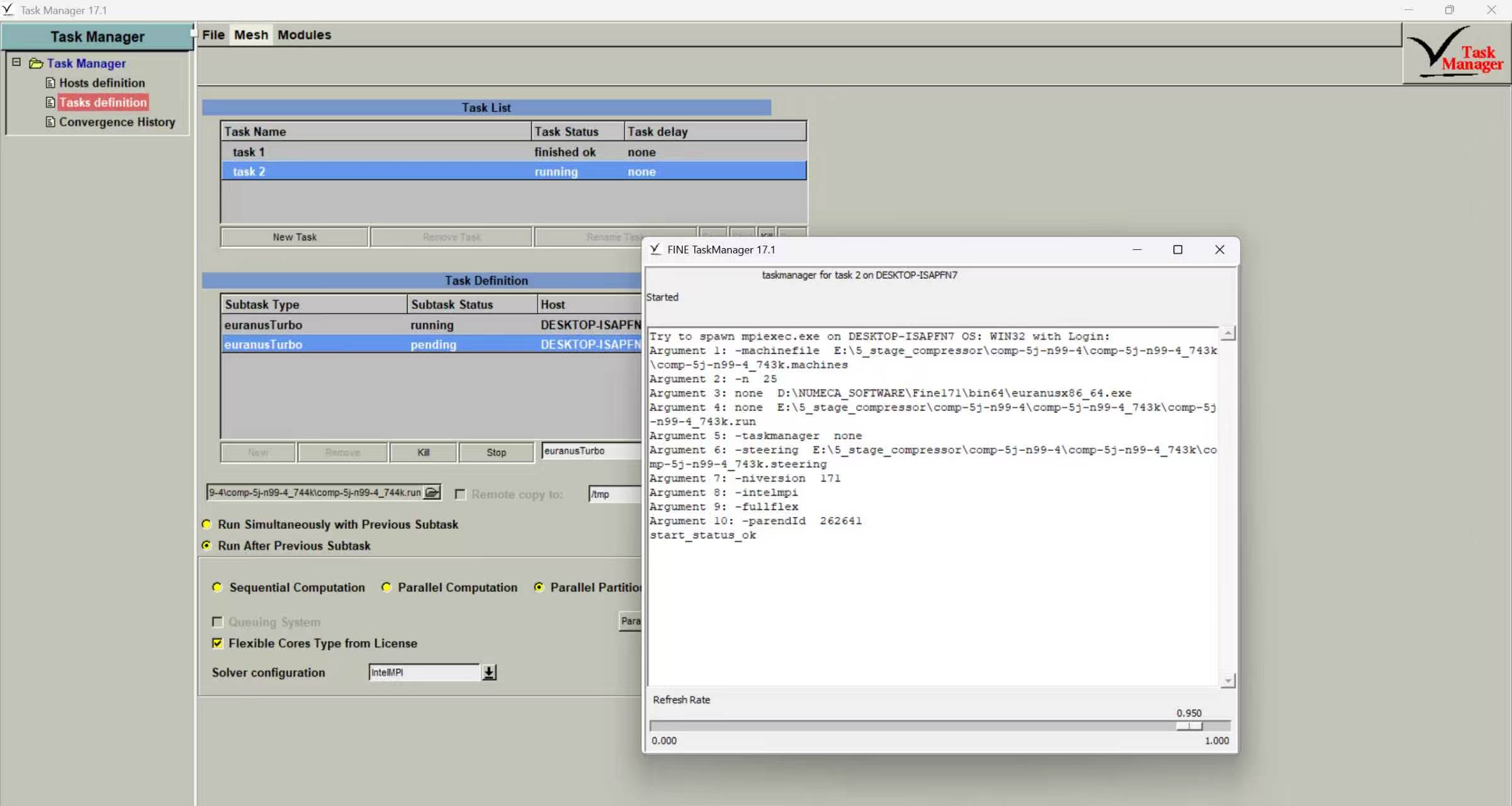Click the FINE TaskManager 17.1 dialog title icon
Viewport: 1512px width, 806px height.
tap(655, 249)
